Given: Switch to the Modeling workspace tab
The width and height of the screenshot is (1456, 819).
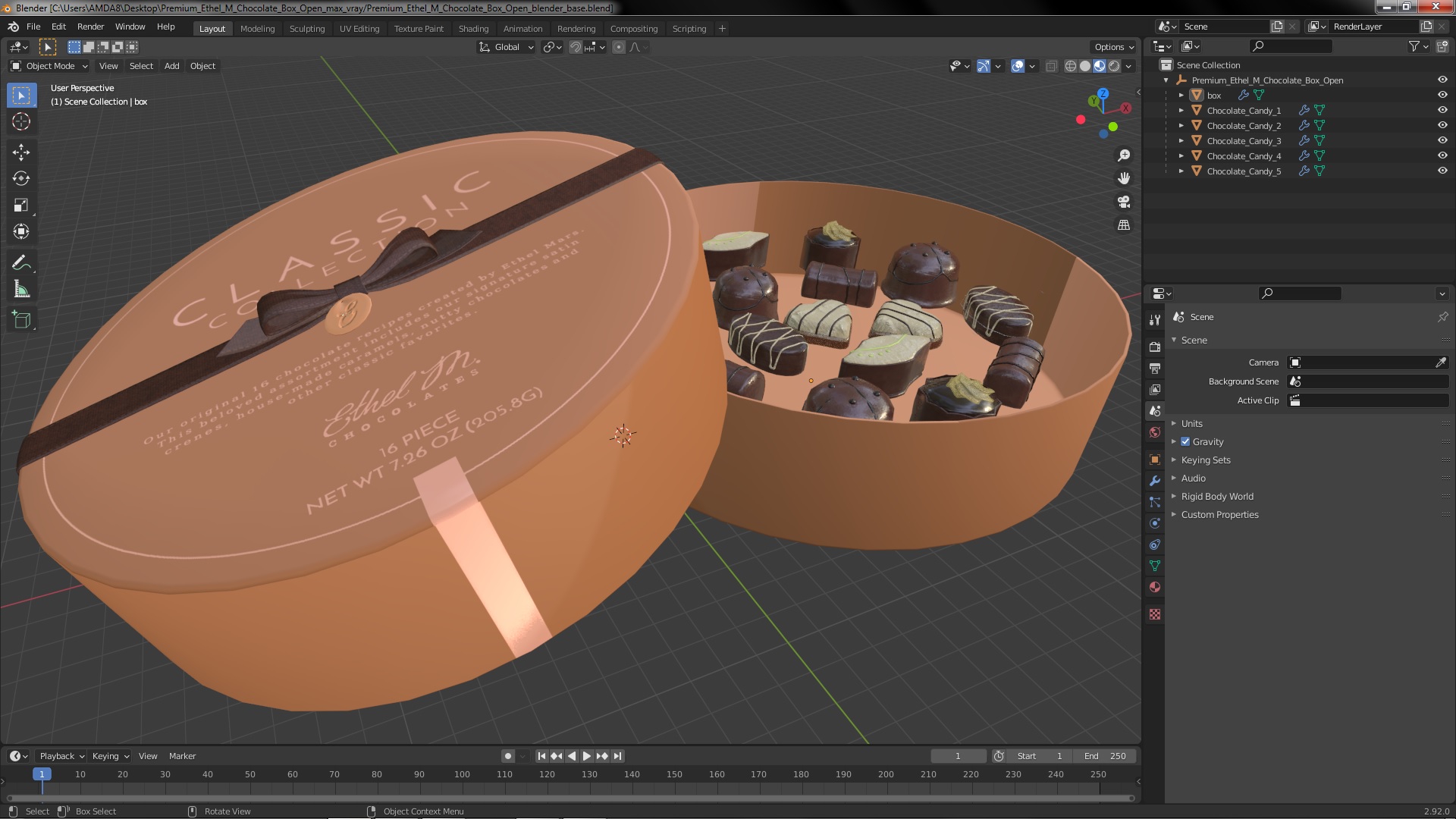Looking at the screenshot, I should 257,29.
